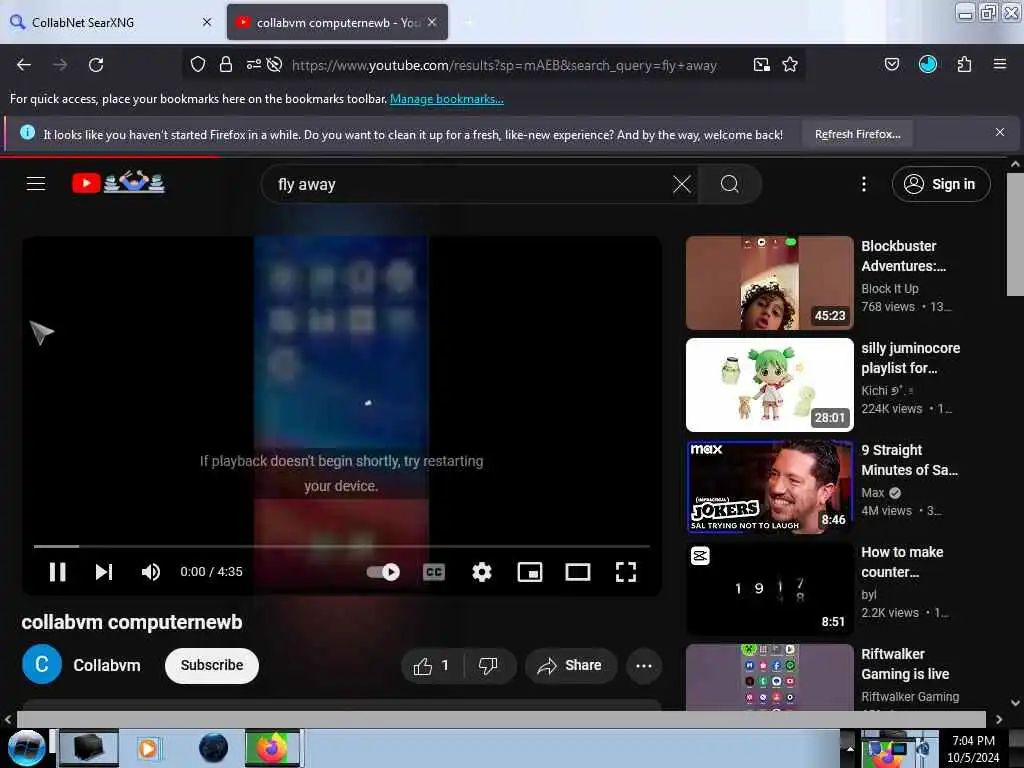Open the Blockbuster Adventures video thumbnail
1024x768 pixels.
769,283
